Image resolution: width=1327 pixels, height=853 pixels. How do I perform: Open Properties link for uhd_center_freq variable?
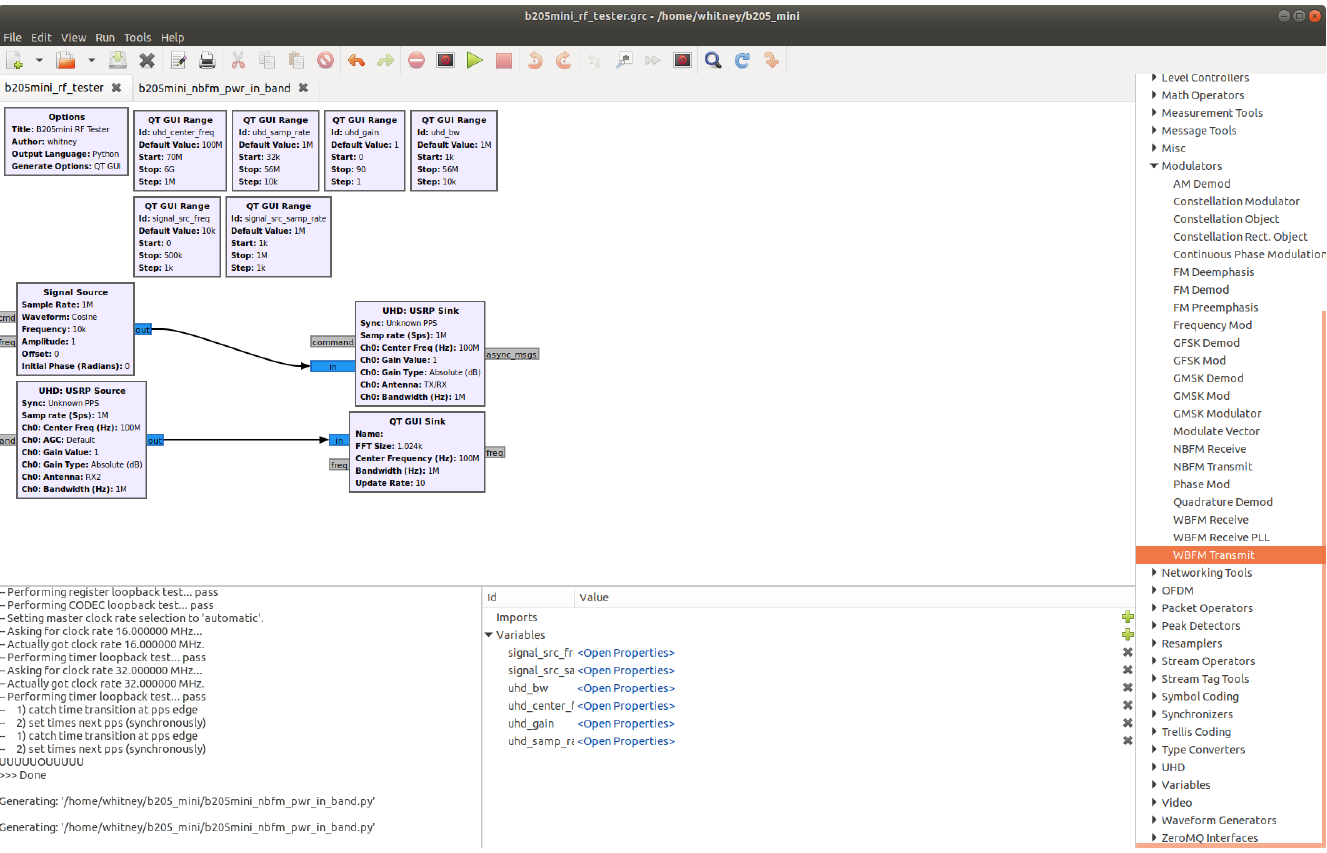pos(626,706)
